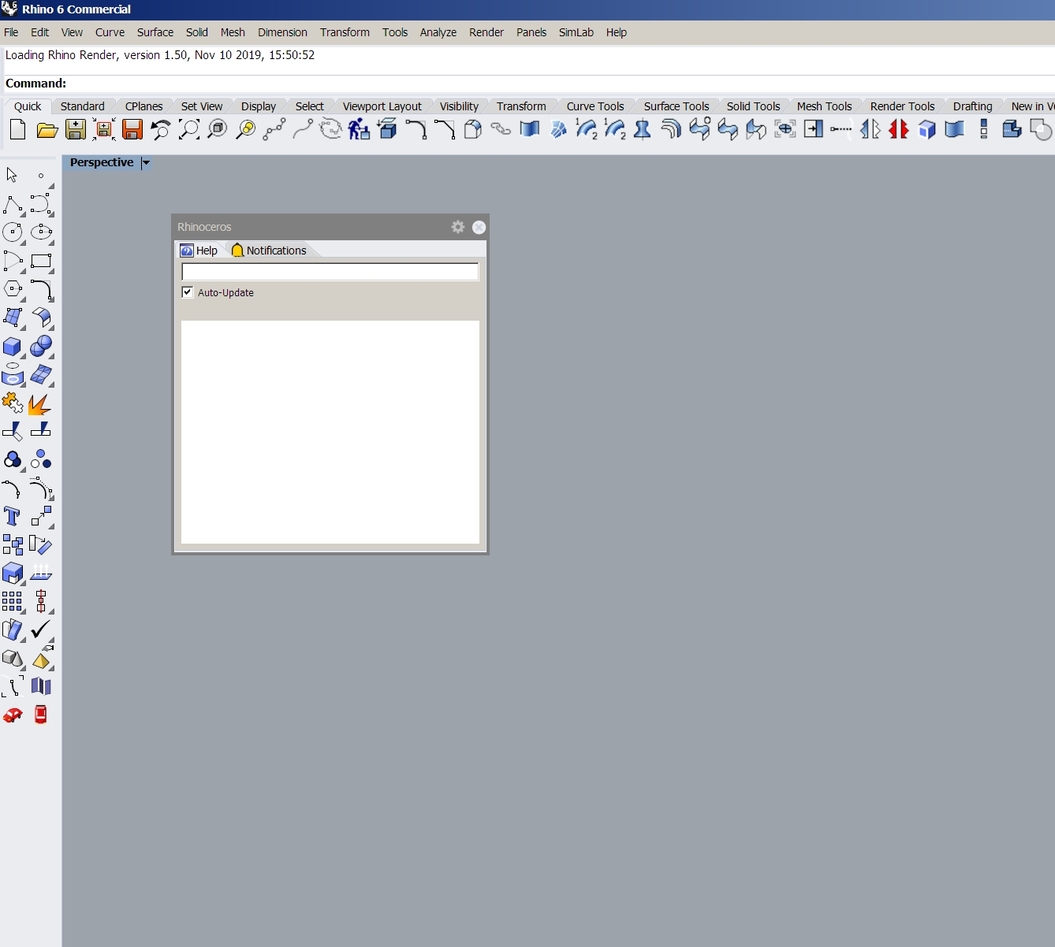Screen dimensions: 1055x947
Task: Click the Fillet Curves arc icon in sidebar
Action: [x=40, y=289]
